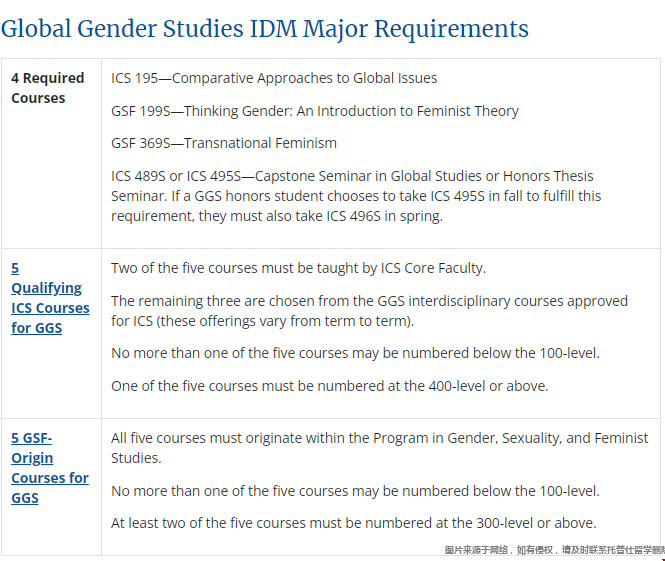Open the 5 Qualifying ICS Courses link
This screenshot has height=561, width=665.
pyautogui.click(x=50, y=298)
